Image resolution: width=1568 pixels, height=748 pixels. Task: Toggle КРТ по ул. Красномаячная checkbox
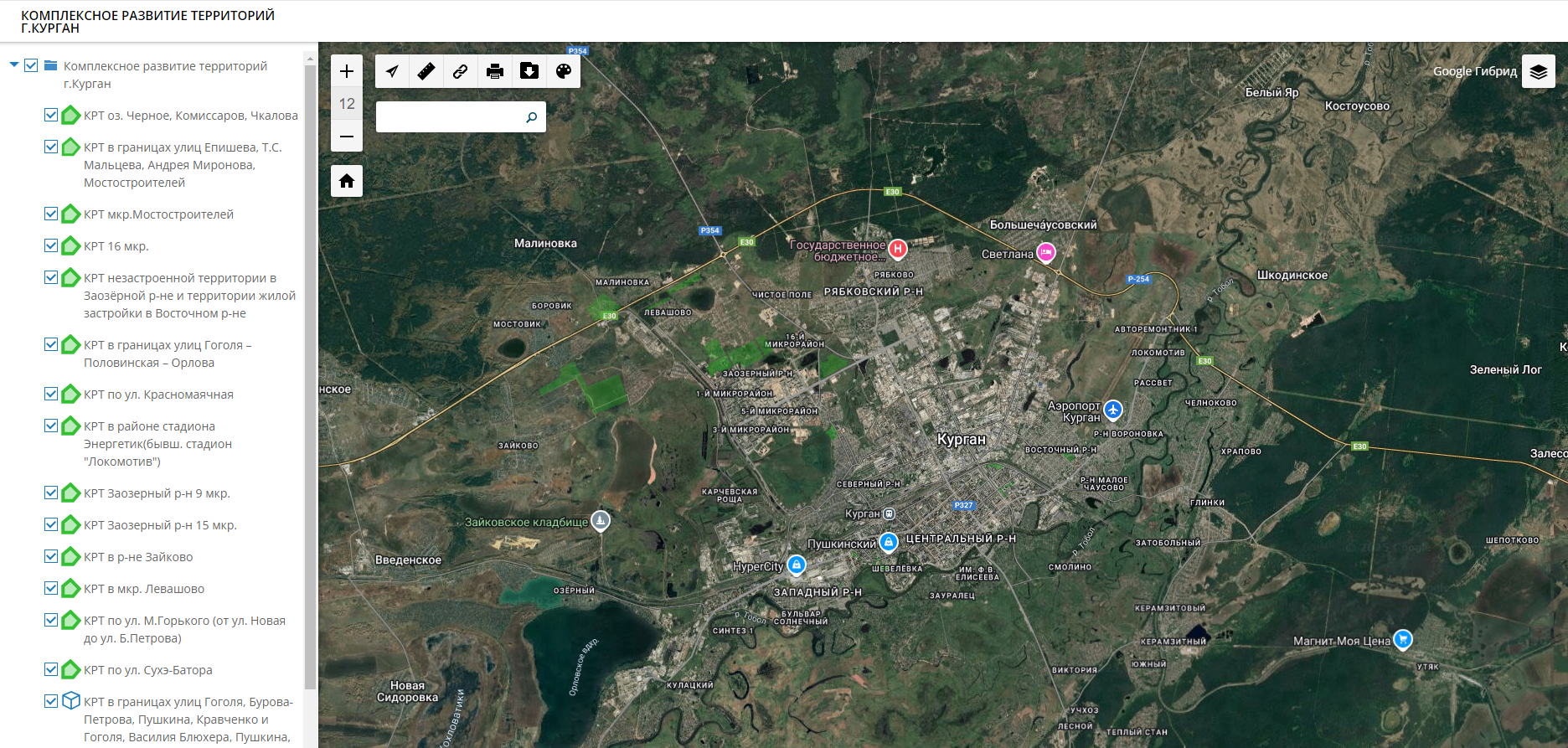[x=51, y=395]
